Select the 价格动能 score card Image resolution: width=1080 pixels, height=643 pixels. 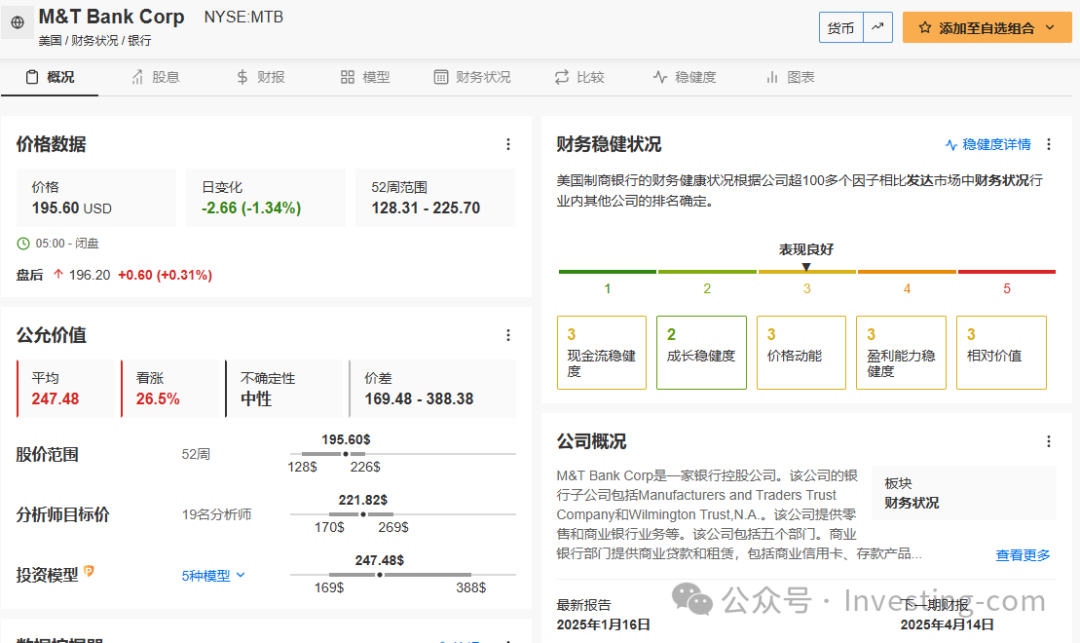[801, 352]
